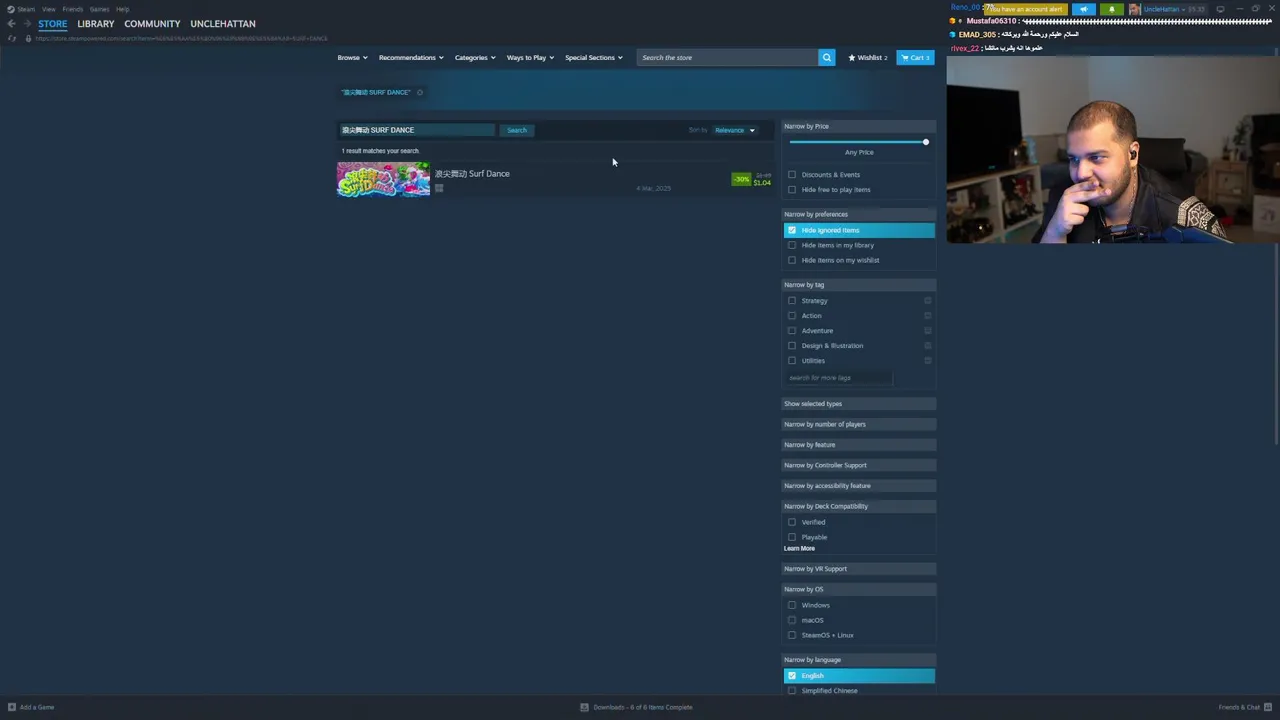
Task: Check the Simplified Chinese language filter
Action: (792, 691)
